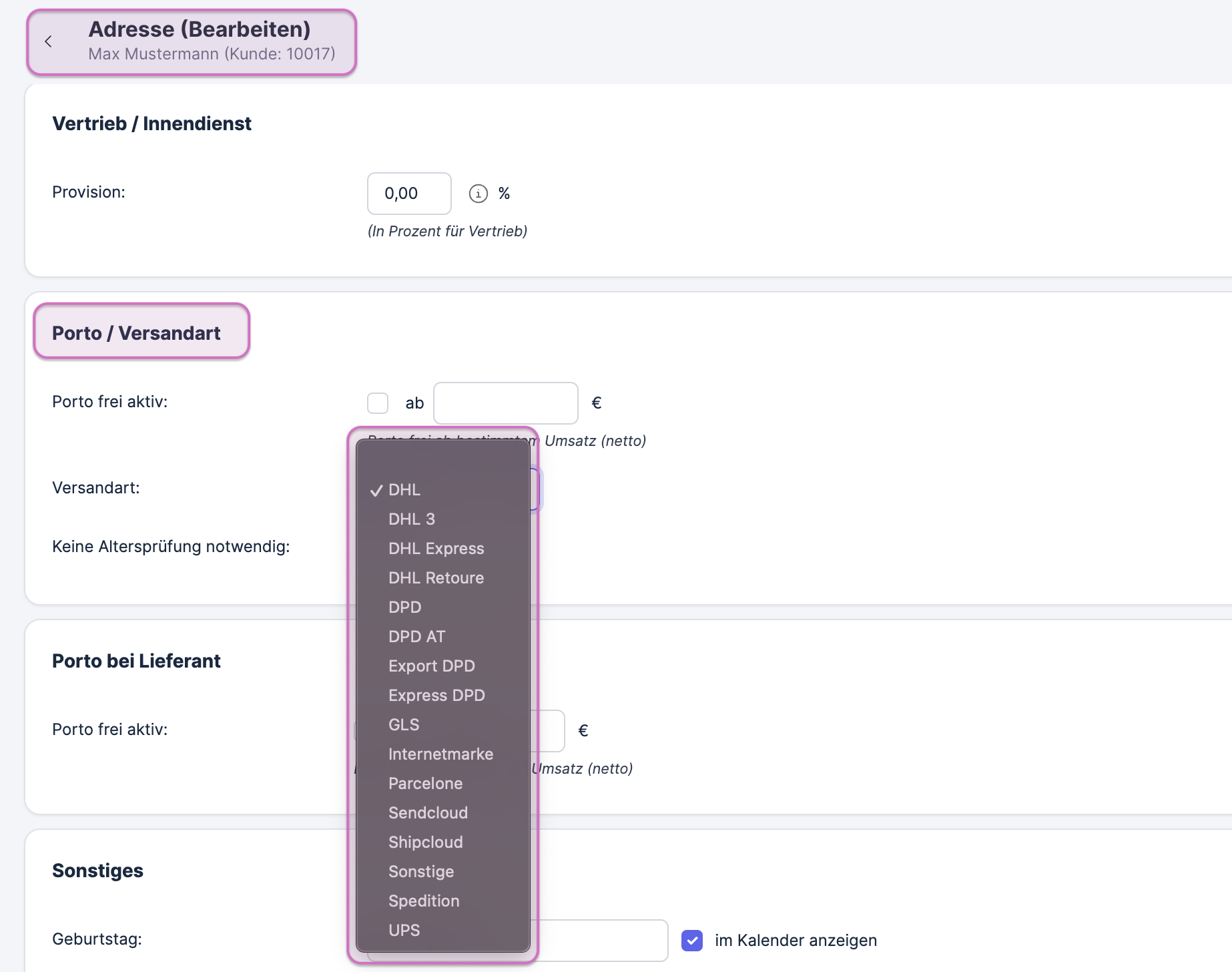This screenshot has width=1232, height=972.
Task: Choose DHL 3 shipping option
Action: pyautogui.click(x=411, y=519)
